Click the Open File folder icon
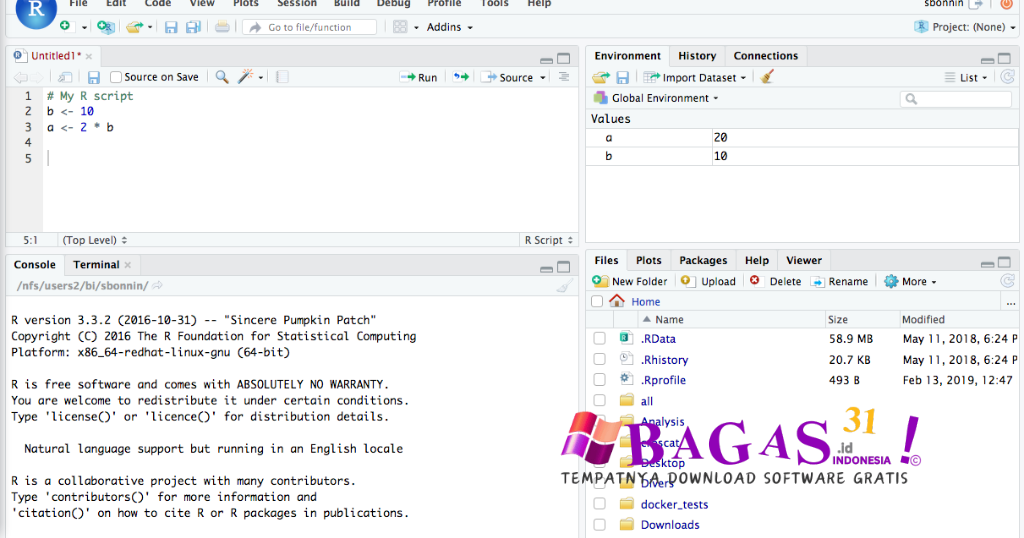This screenshot has width=1024, height=538. coord(135,27)
